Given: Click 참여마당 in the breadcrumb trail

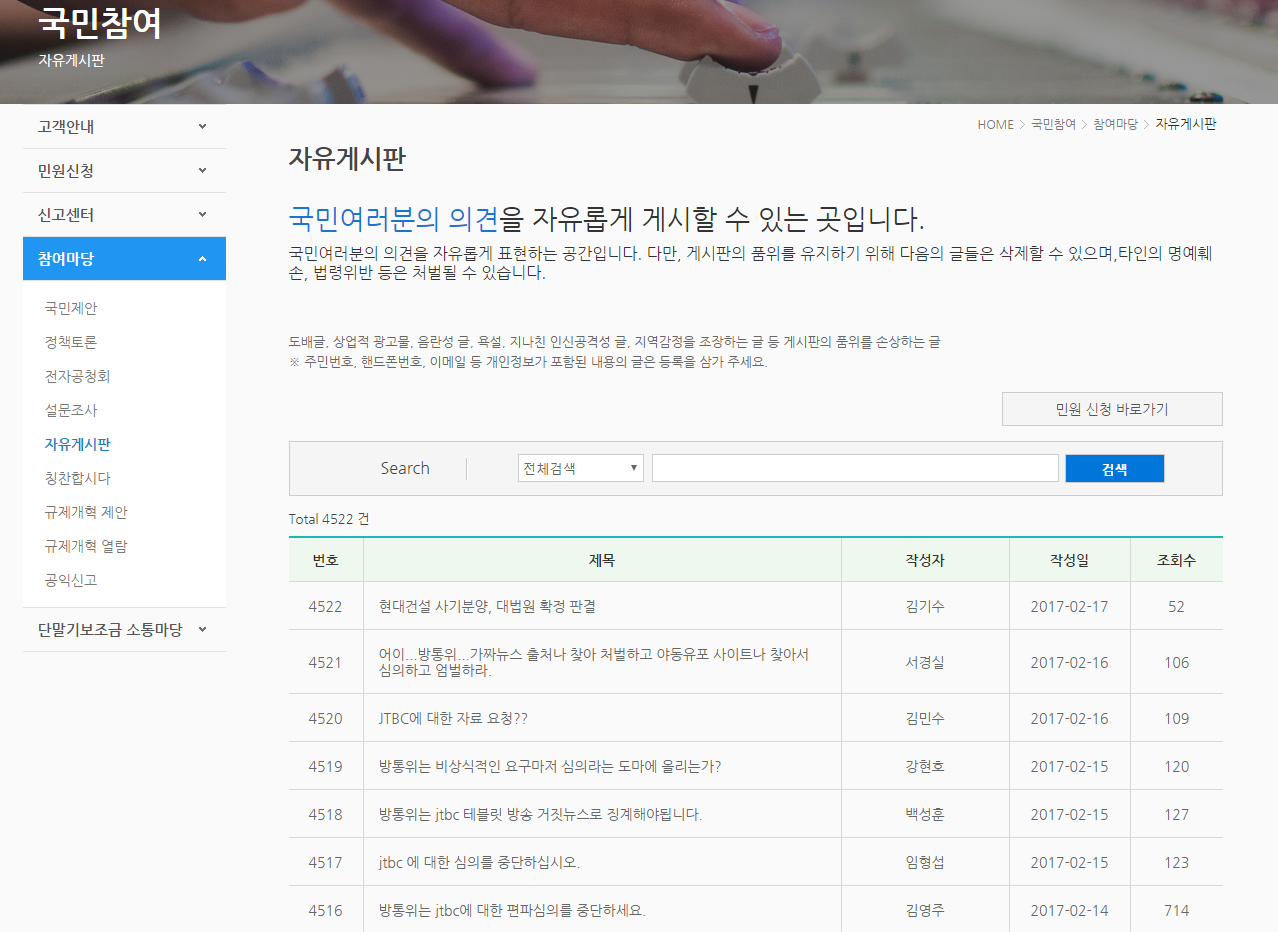Looking at the screenshot, I should pyautogui.click(x=1115, y=125).
